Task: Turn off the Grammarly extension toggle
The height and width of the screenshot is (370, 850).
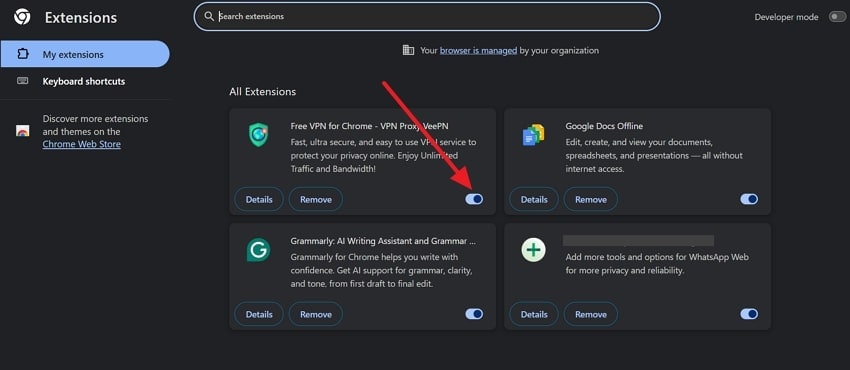Action: 474,314
